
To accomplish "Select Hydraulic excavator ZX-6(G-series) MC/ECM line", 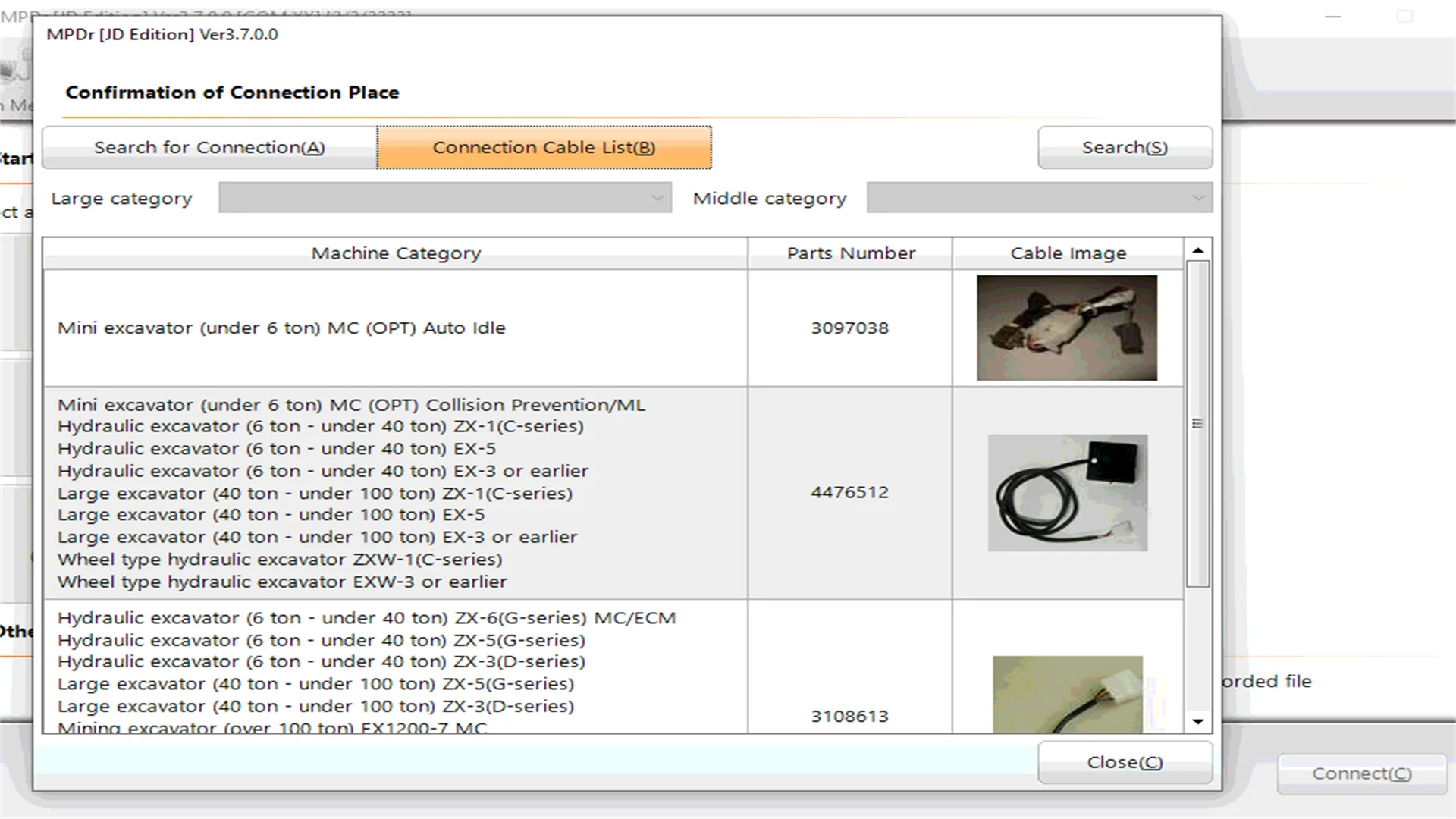I will (x=366, y=618).
